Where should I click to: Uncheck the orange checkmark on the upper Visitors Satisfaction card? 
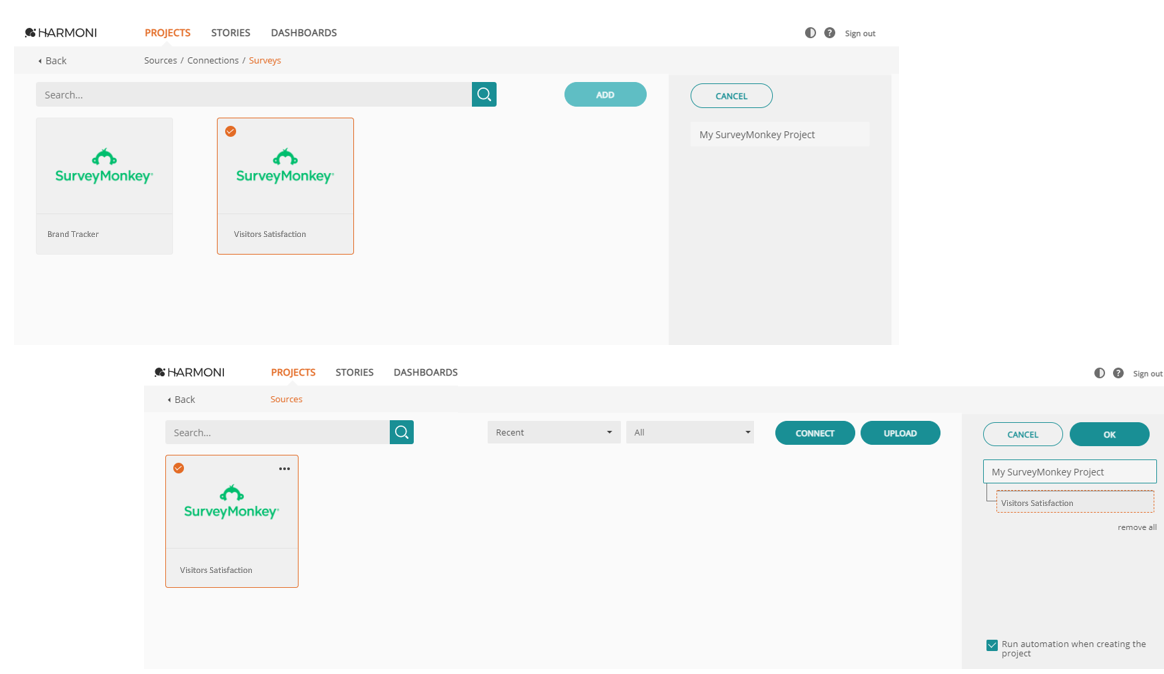(231, 131)
